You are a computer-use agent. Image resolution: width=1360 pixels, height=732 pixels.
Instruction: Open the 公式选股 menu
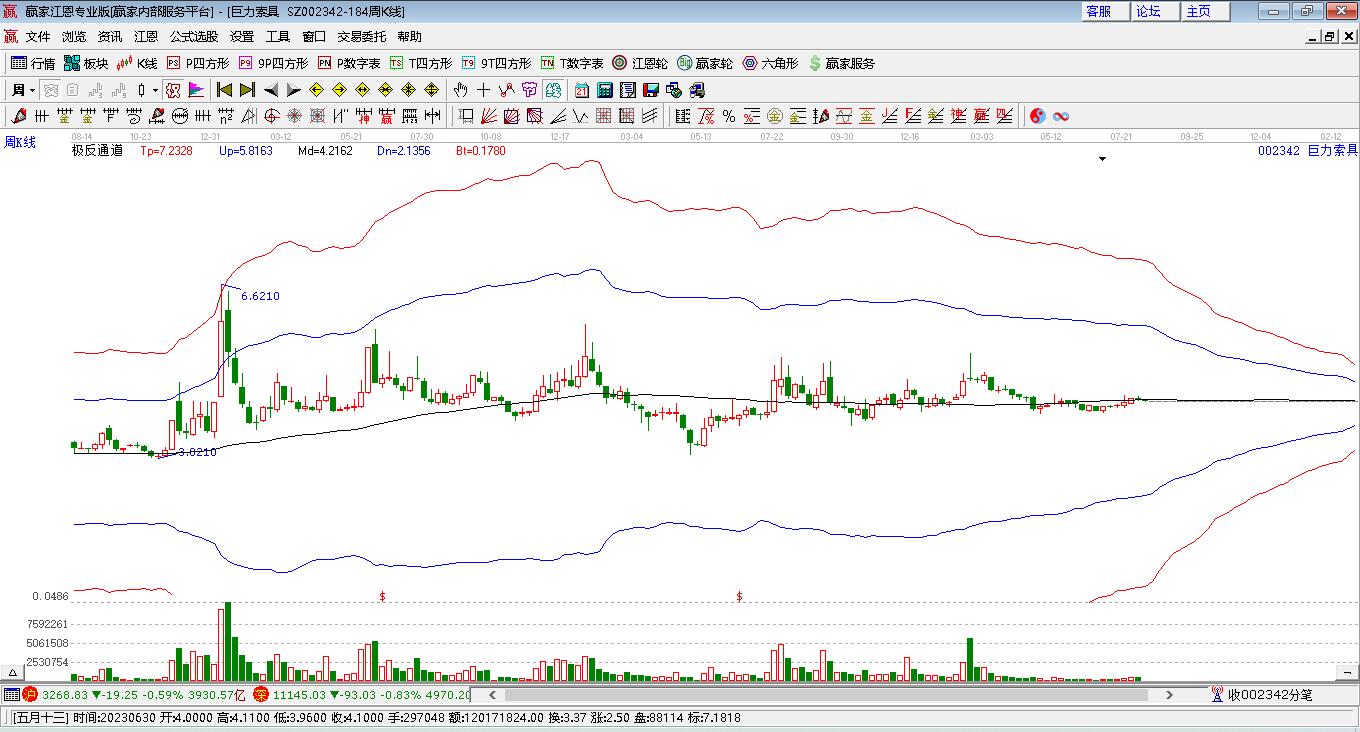193,37
